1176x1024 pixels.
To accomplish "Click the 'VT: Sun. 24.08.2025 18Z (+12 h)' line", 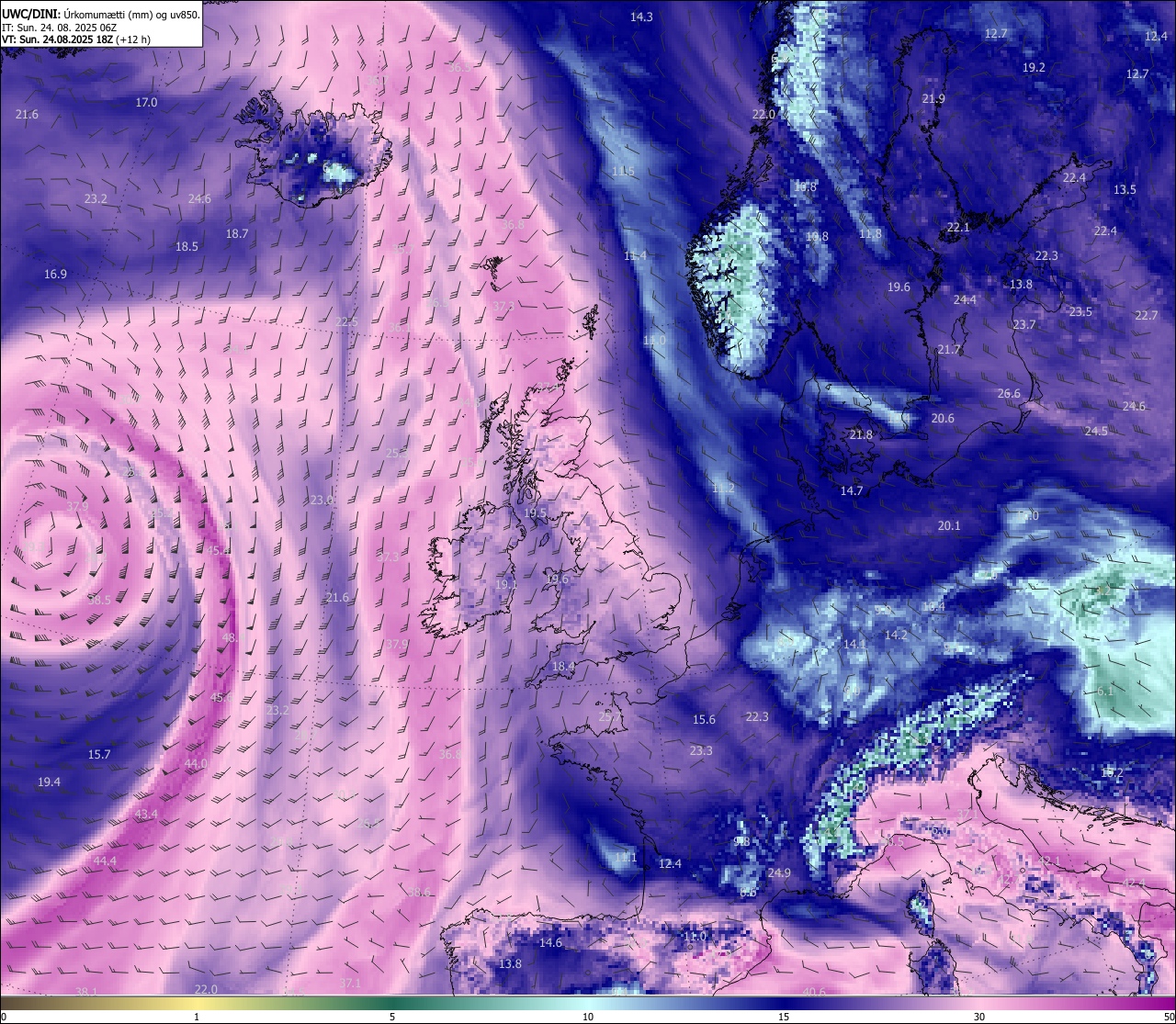I will click(76, 40).
